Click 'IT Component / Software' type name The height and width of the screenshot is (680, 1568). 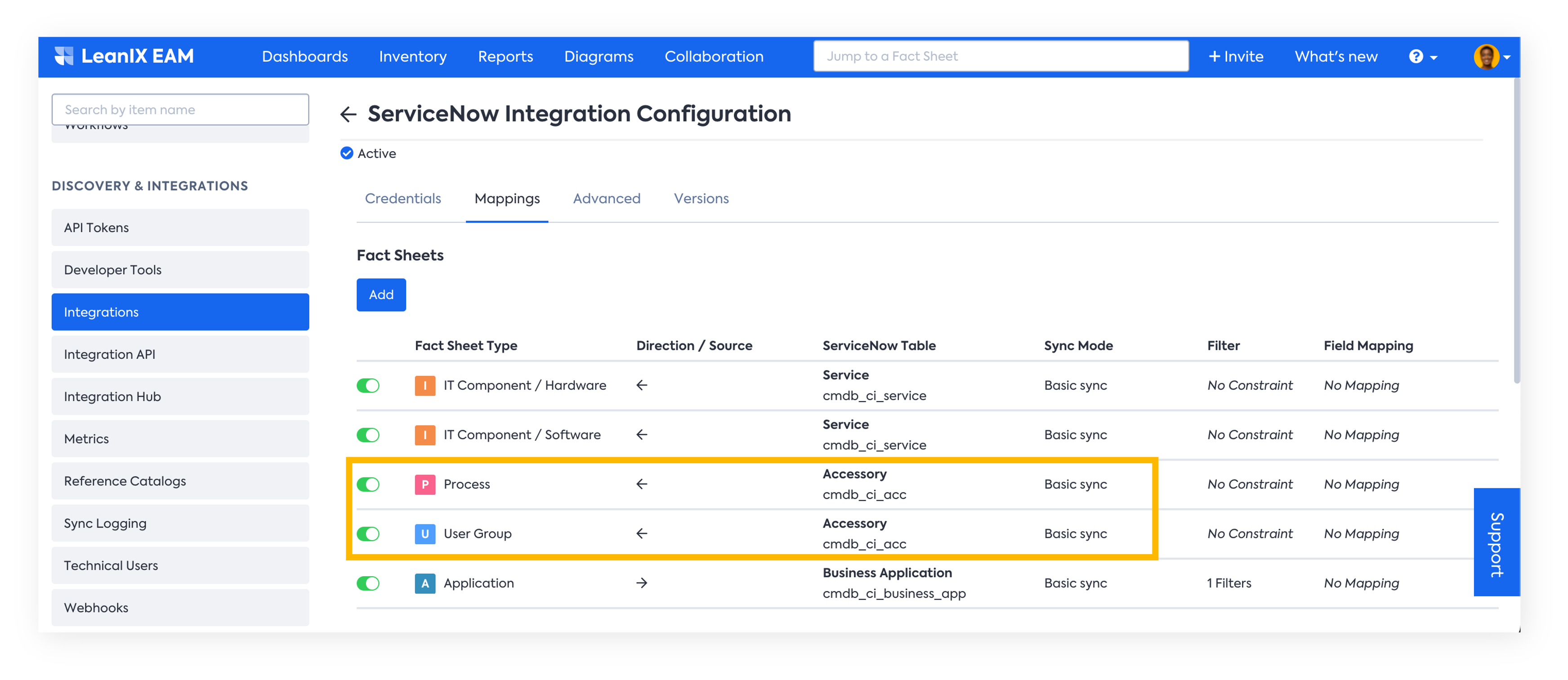(522, 434)
